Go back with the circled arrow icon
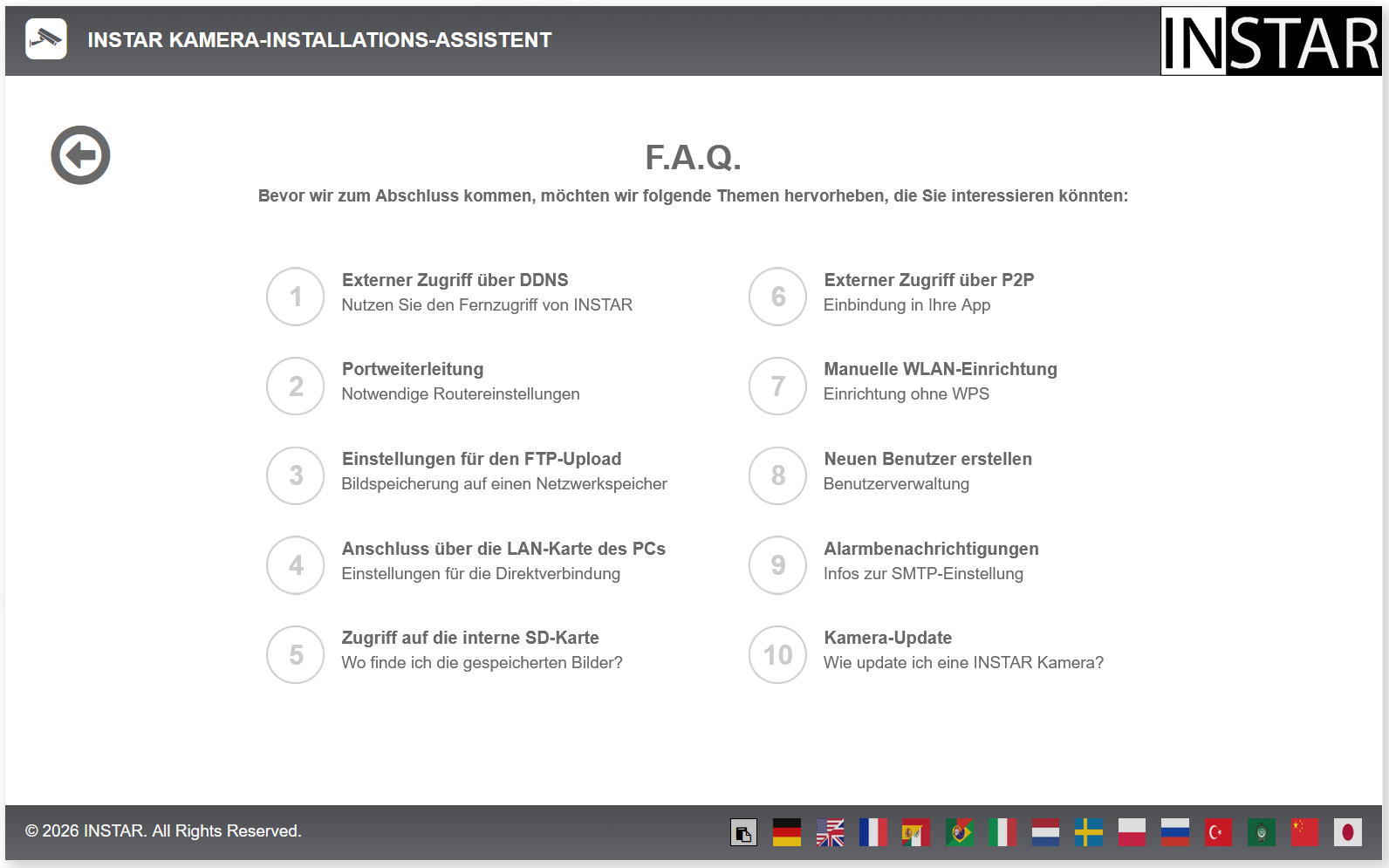This screenshot has width=1389, height=868. pos(80,155)
